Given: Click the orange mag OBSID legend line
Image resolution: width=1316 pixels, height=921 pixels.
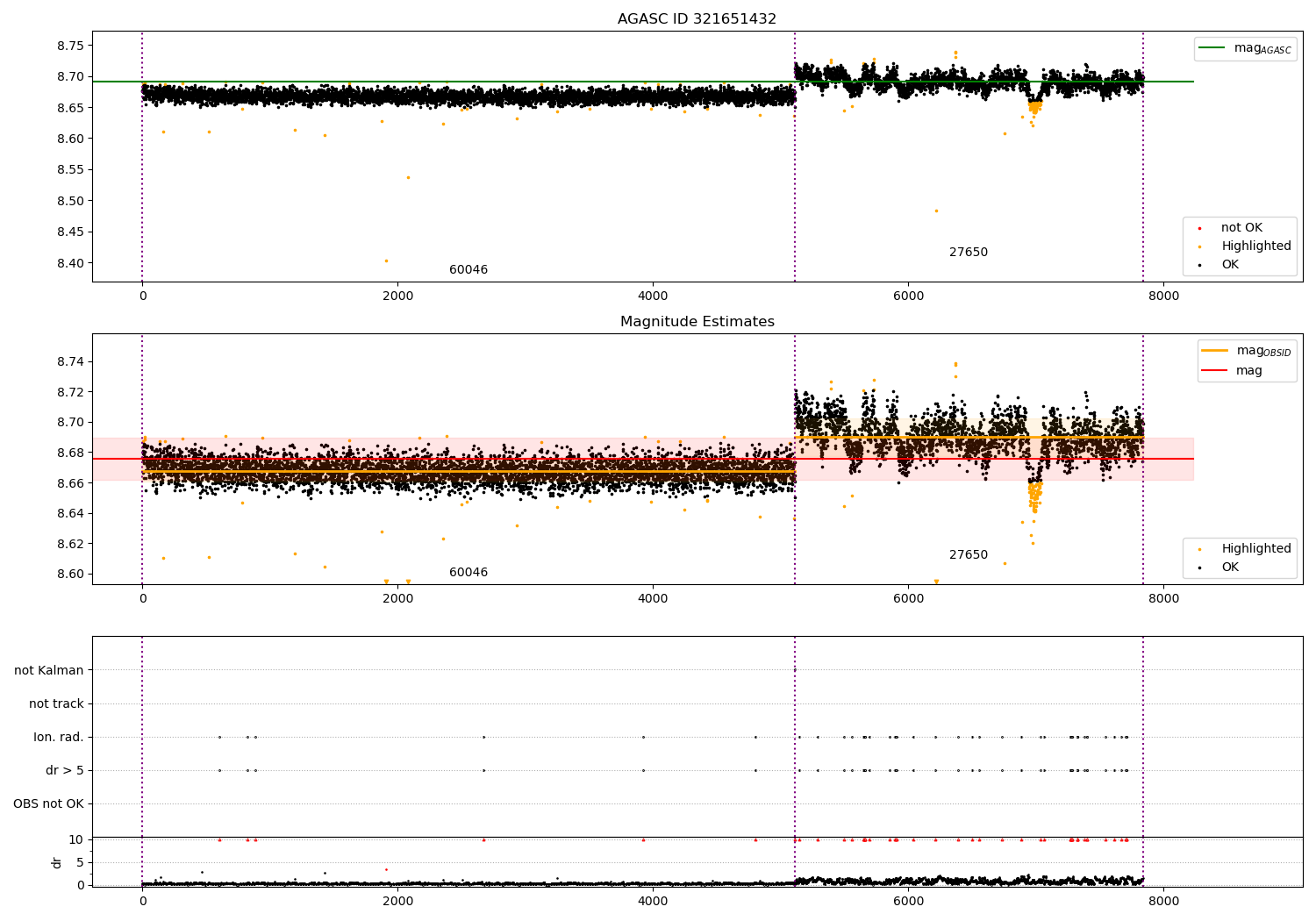Looking at the screenshot, I should [1214, 351].
